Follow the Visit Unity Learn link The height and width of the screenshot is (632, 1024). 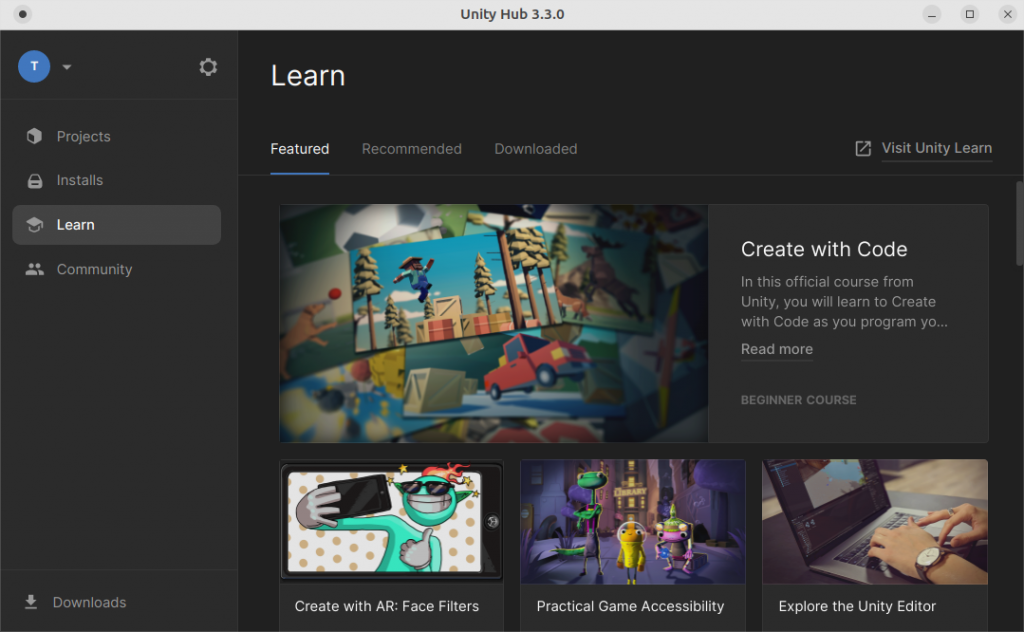click(x=936, y=148)
